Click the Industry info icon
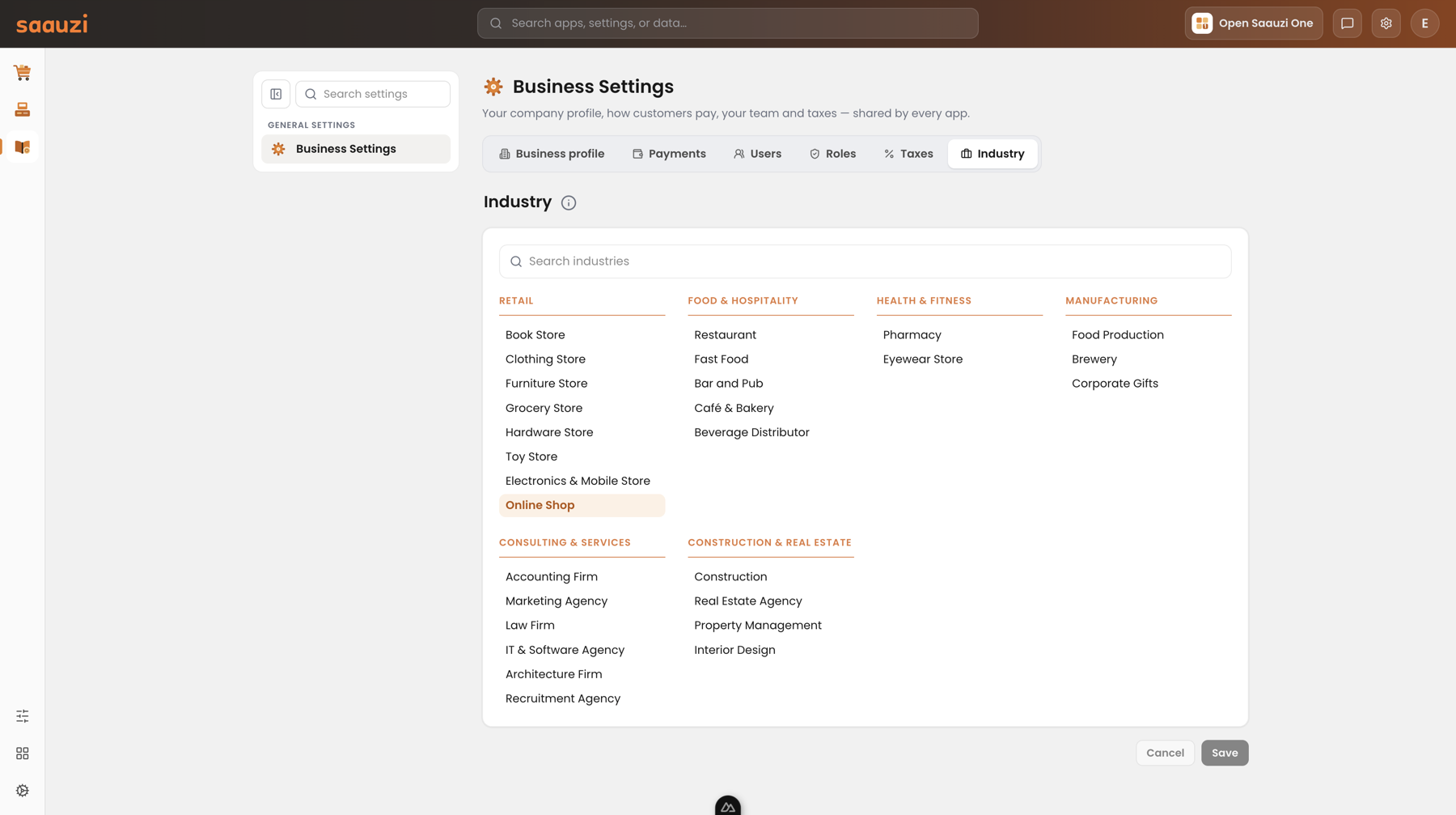The image size is (1456, 815). pos(569,203)
